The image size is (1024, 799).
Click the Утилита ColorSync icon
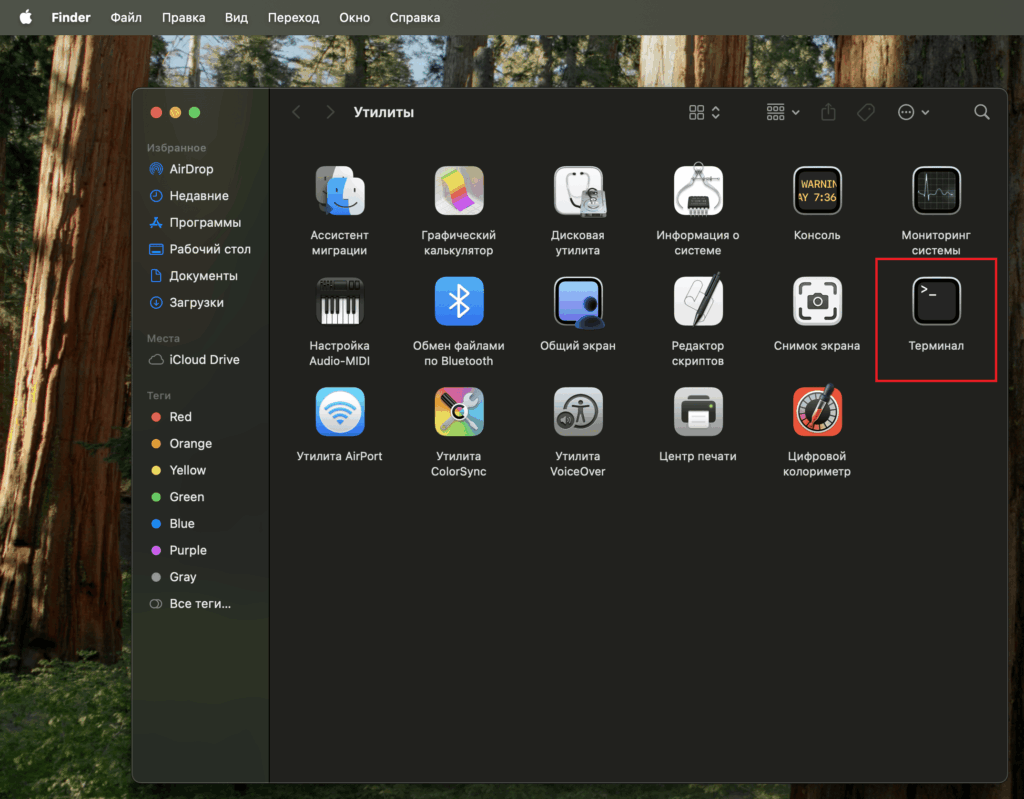click(x=459, y=411)
